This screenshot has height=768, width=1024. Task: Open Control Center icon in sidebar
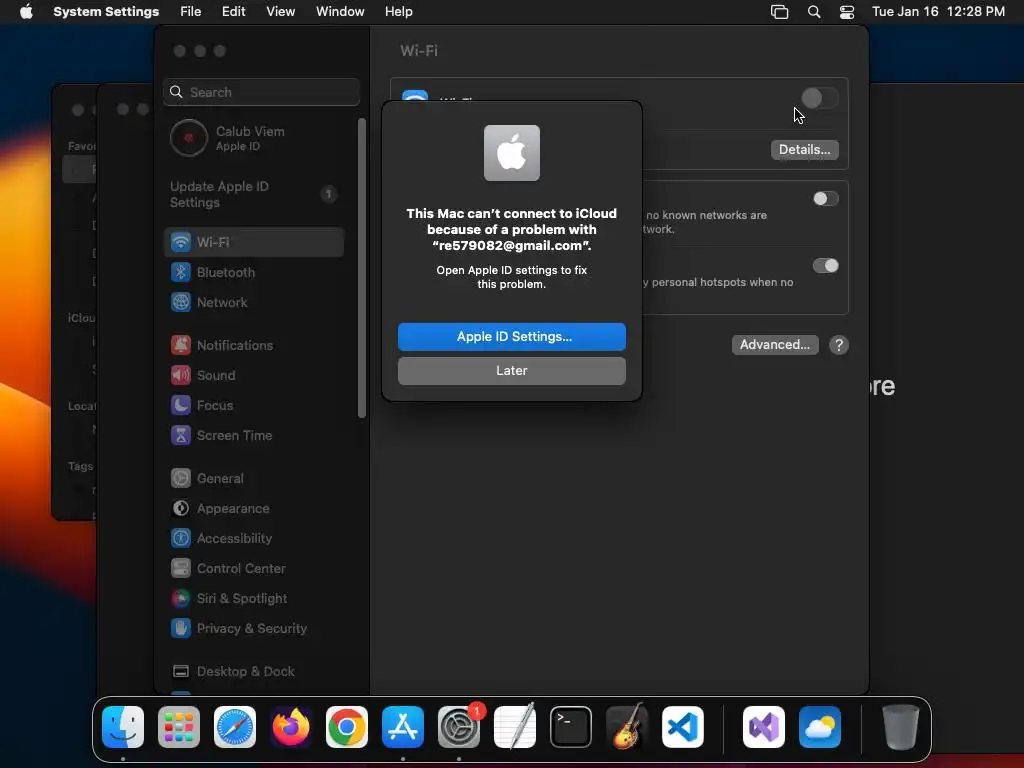(x=181, y=568)
